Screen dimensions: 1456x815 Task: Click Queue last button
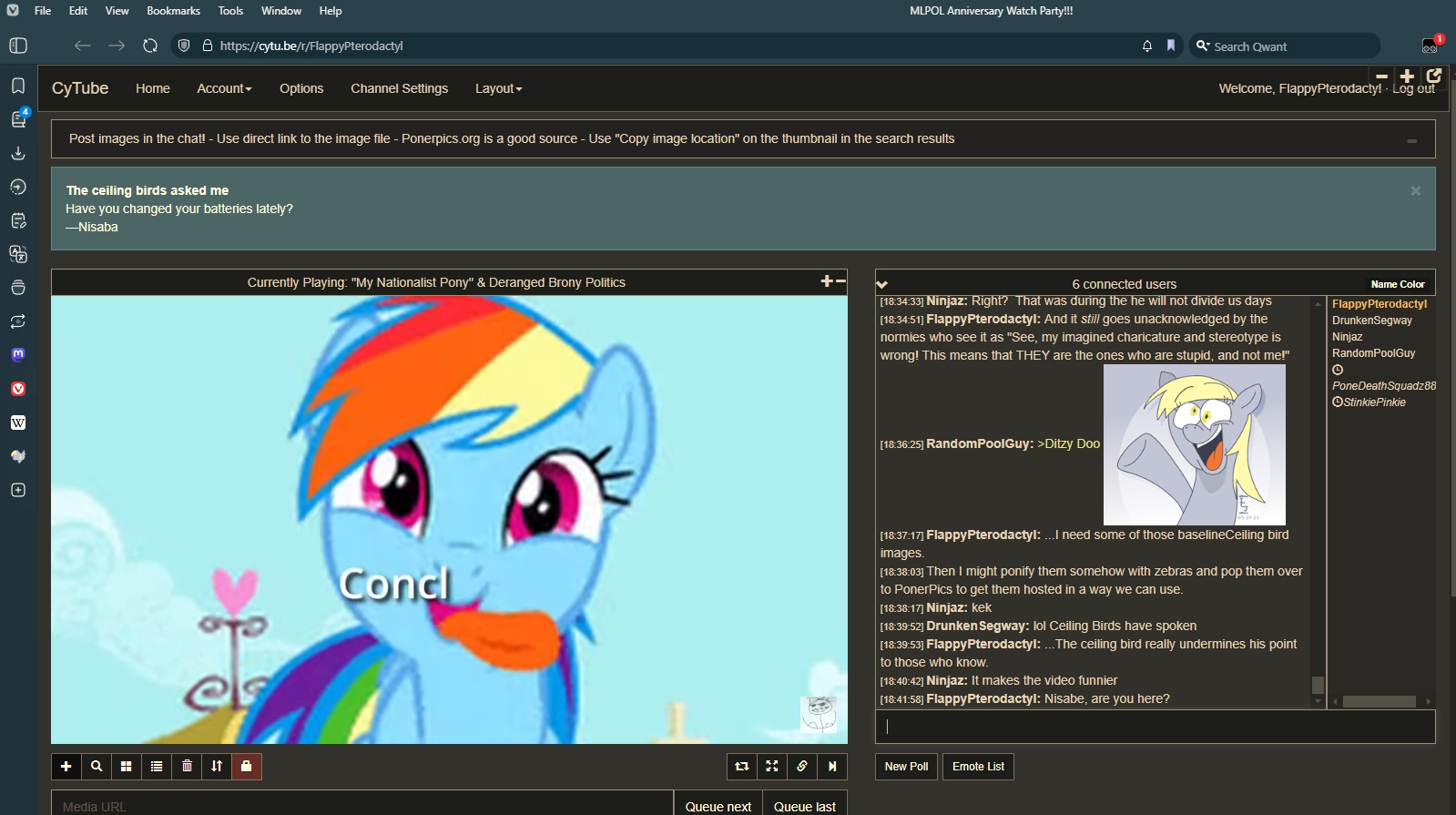(x=805, y=805)
